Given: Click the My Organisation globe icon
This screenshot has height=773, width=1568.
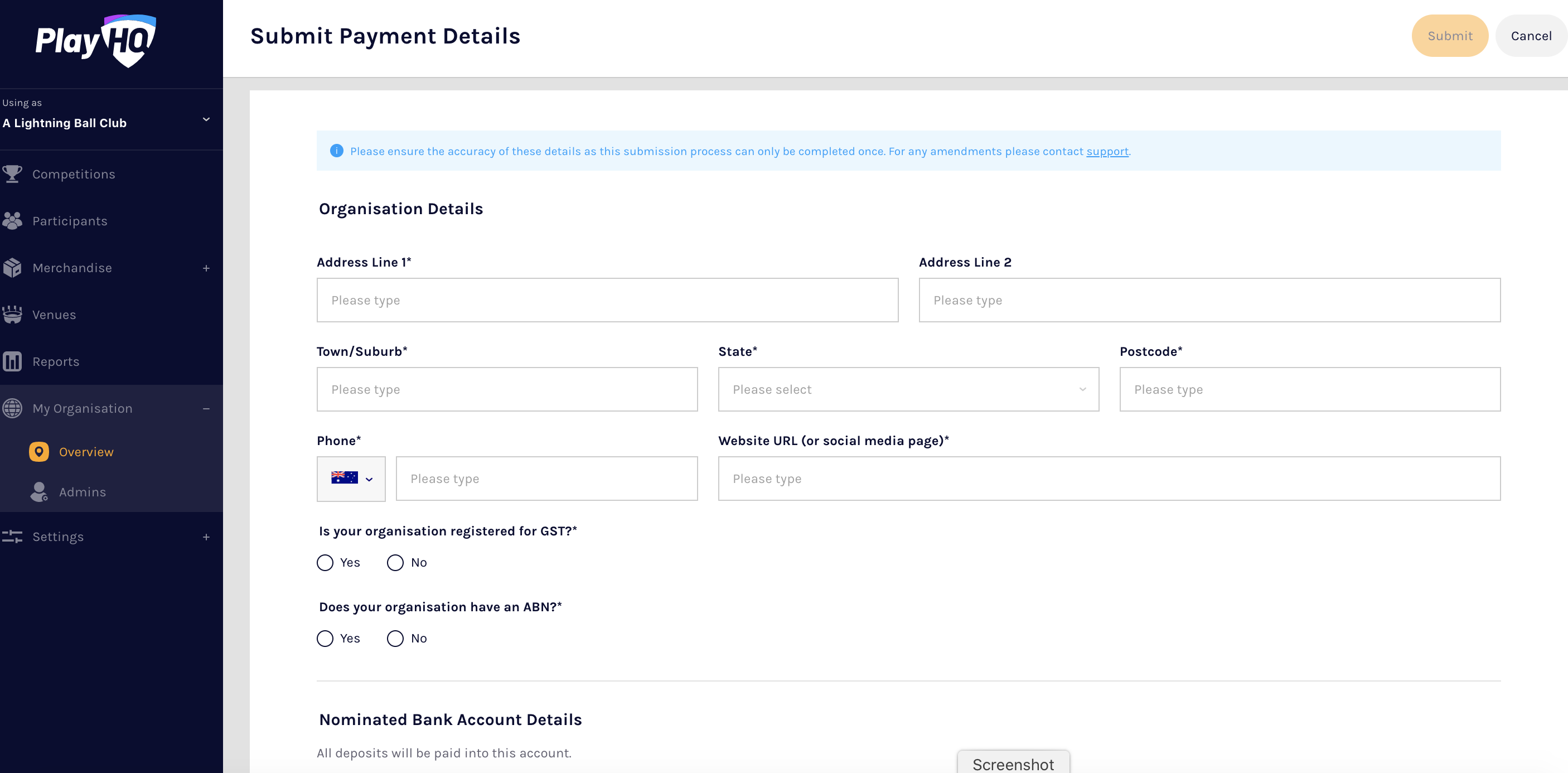Looking at the screenshot, I should [x=12, y=408].
